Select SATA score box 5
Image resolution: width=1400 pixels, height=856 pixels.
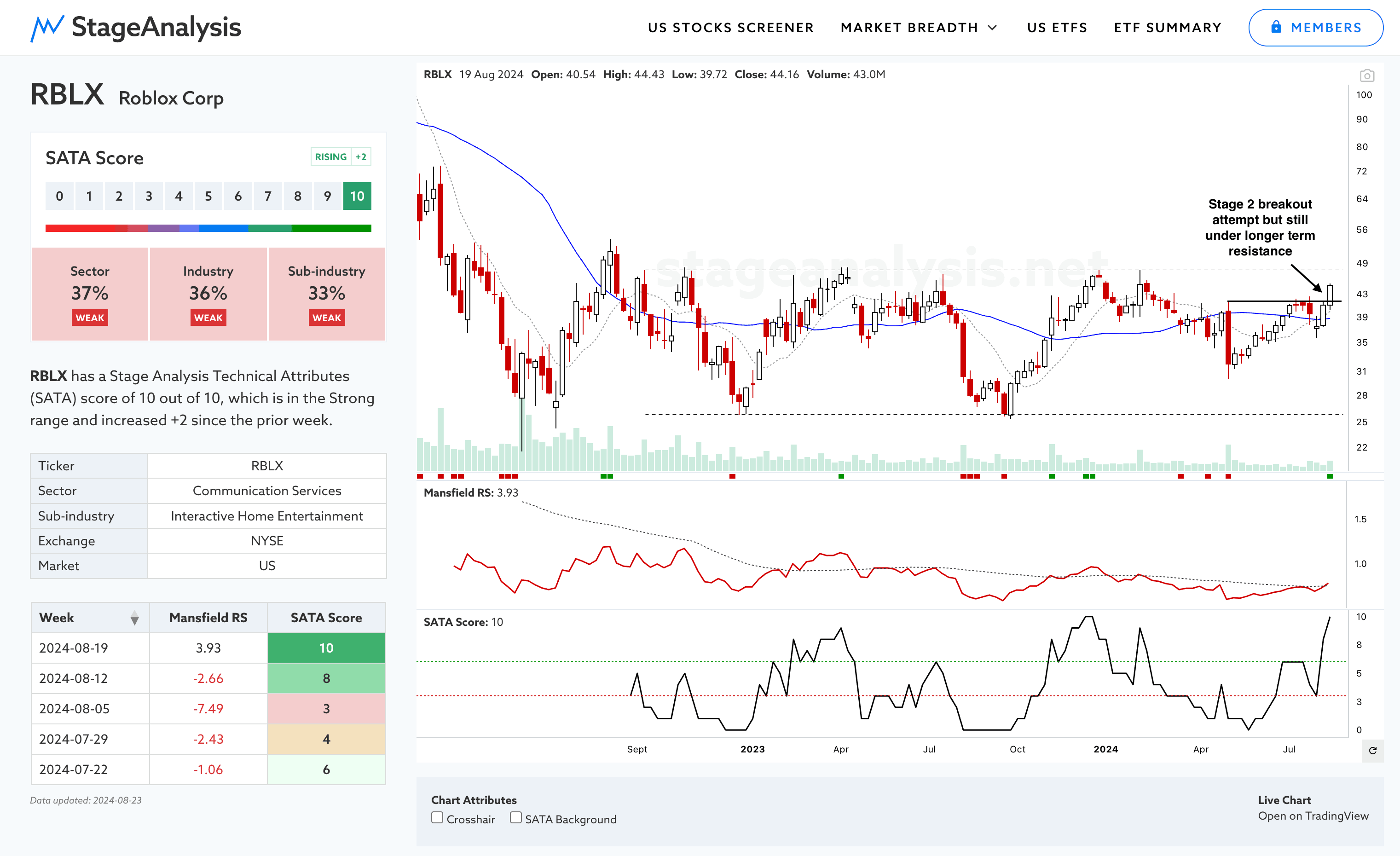[208, 196]
